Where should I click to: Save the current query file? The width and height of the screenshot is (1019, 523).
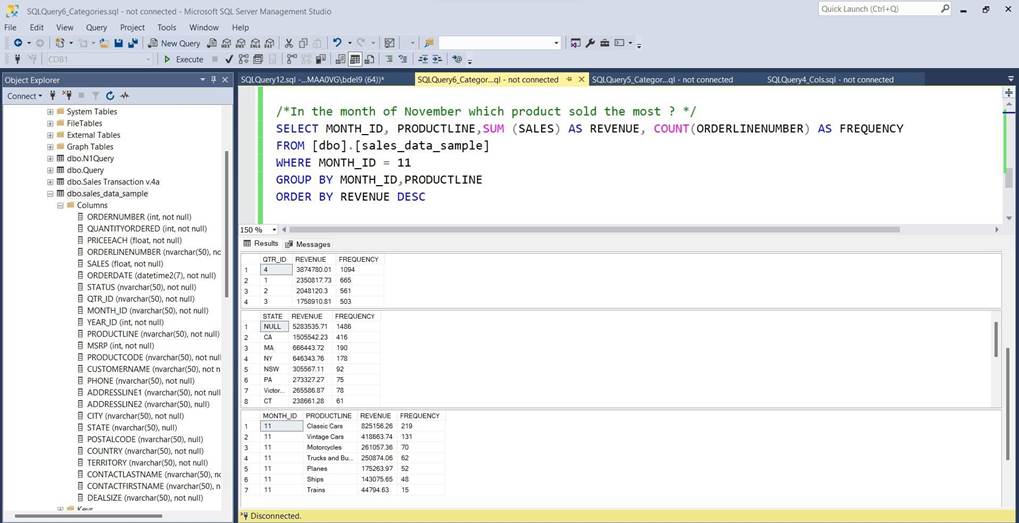tap(119, 43)
